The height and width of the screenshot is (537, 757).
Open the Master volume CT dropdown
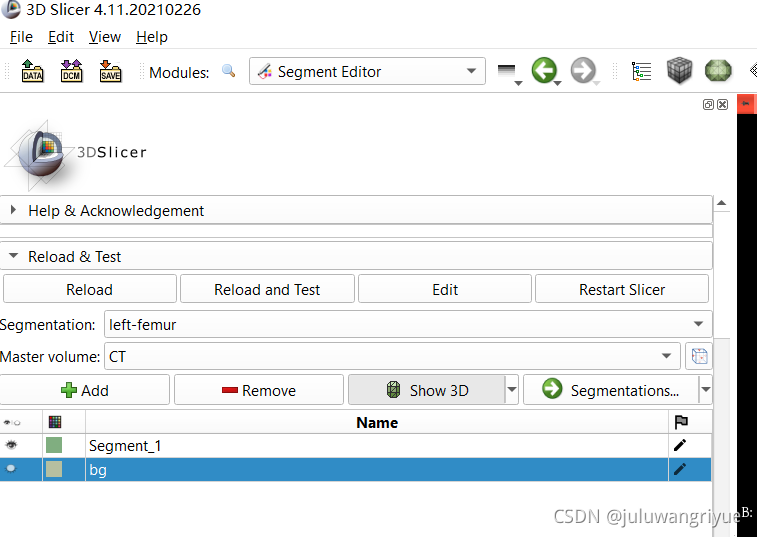pos(392,356)
